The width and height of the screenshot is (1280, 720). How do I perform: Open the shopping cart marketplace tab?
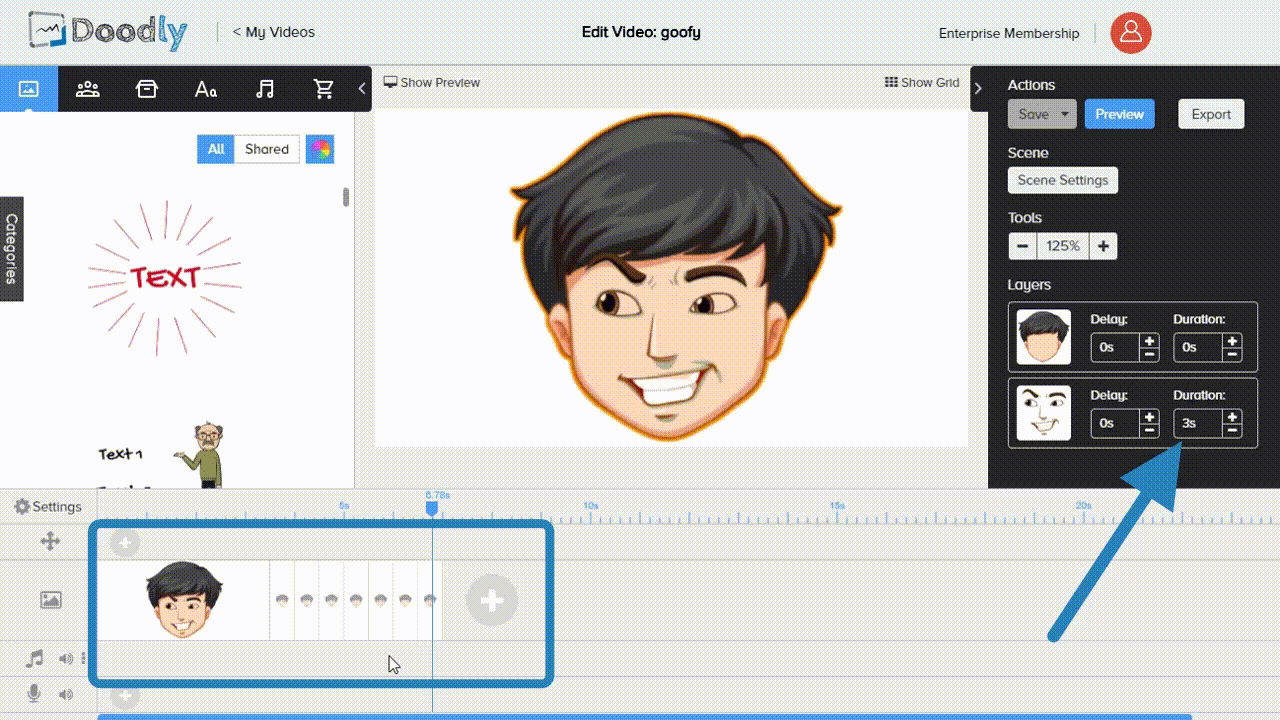(323, 89)
